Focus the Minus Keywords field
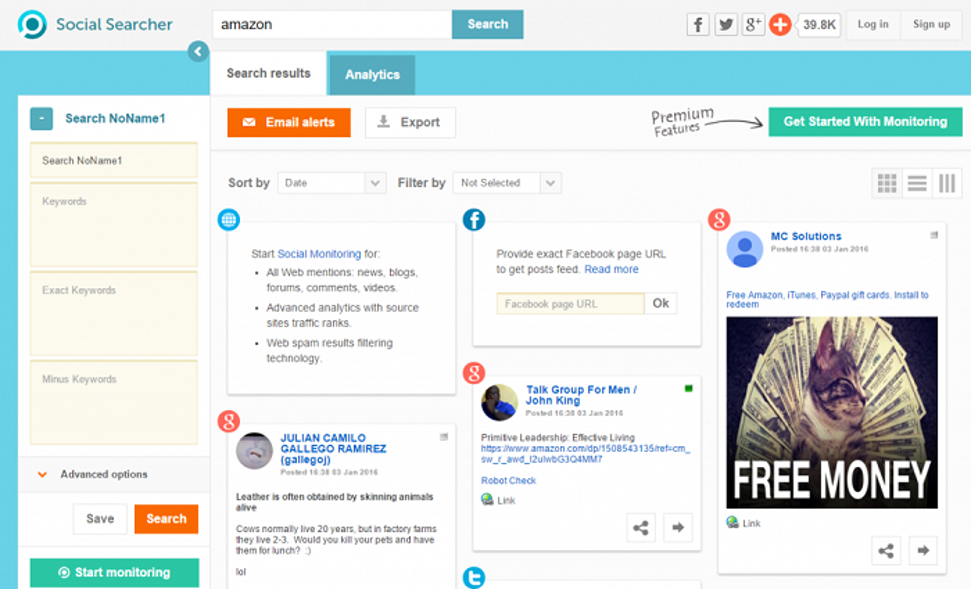 coord(113,403)
